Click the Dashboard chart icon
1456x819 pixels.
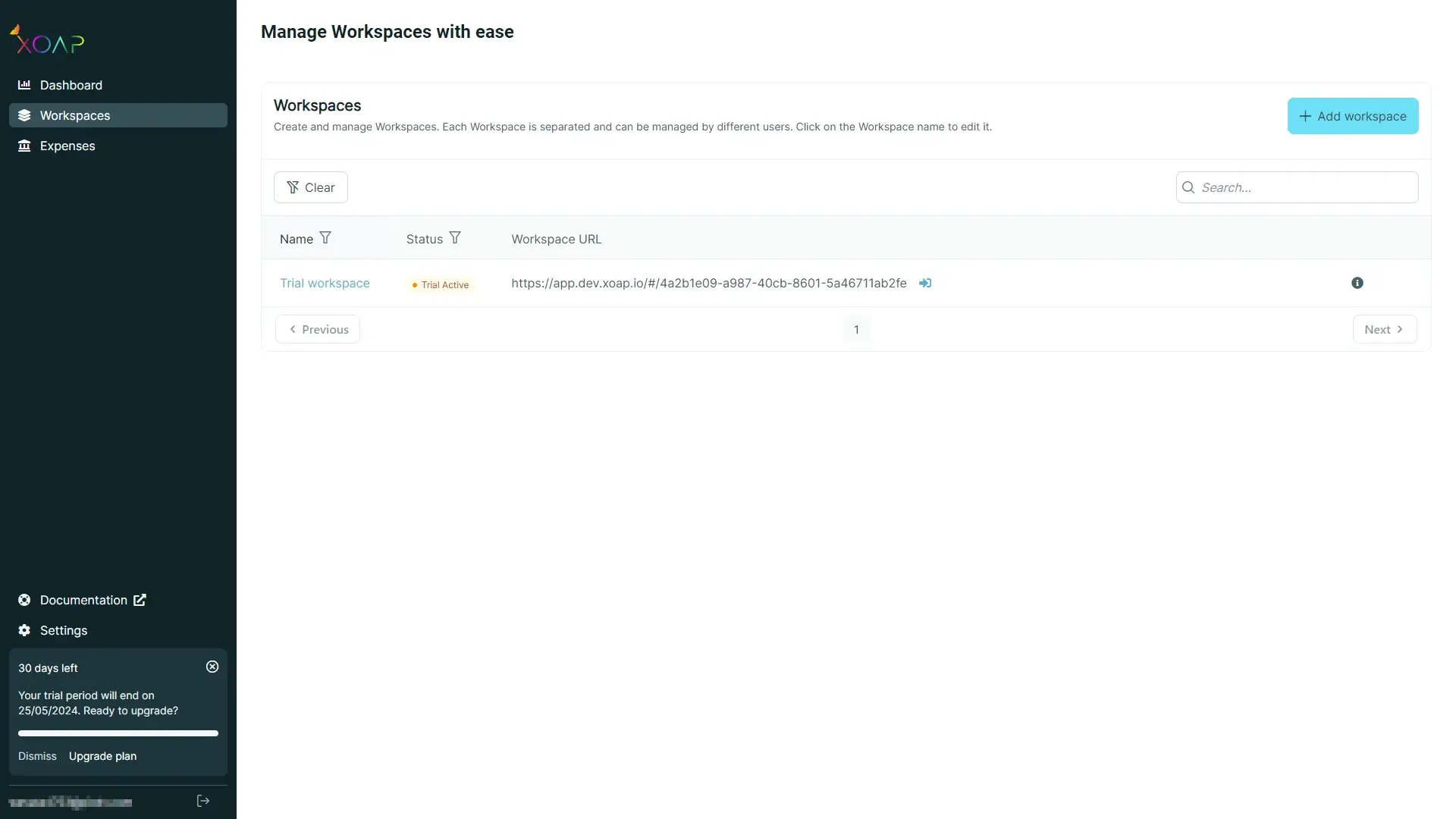click(x=24, y=85)
